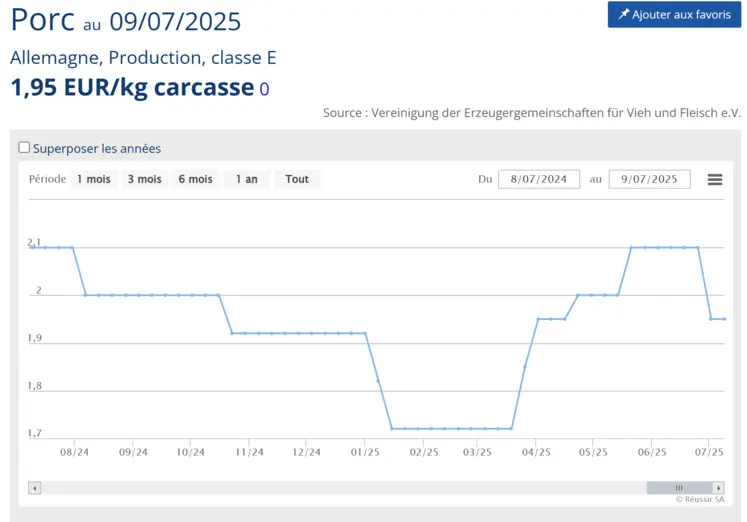Click the 1,95 EUR/kg carcasse price
747x522 pixels.
coord(132,88)
